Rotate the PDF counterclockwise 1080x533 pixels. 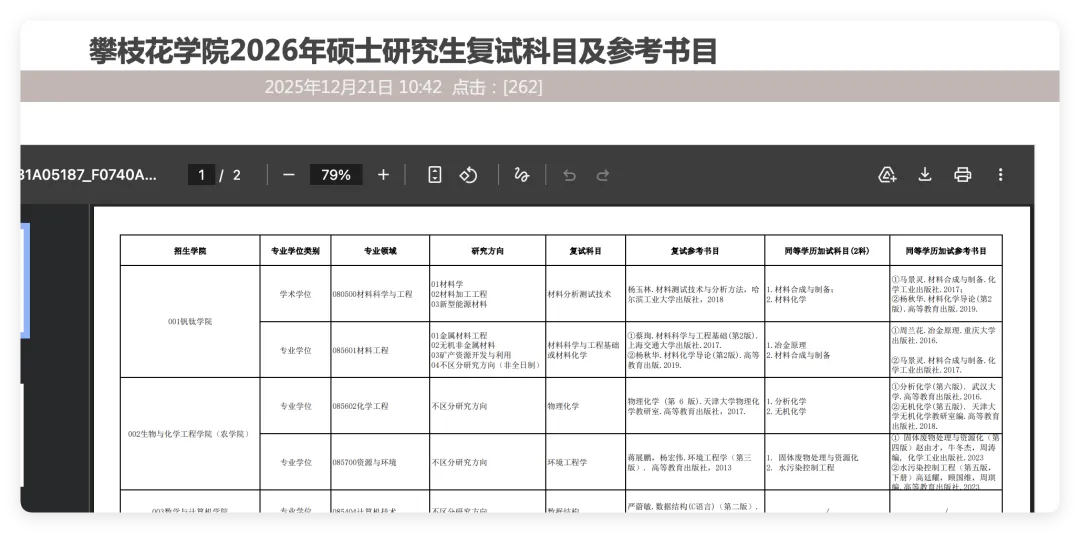(x=468, y=175)
